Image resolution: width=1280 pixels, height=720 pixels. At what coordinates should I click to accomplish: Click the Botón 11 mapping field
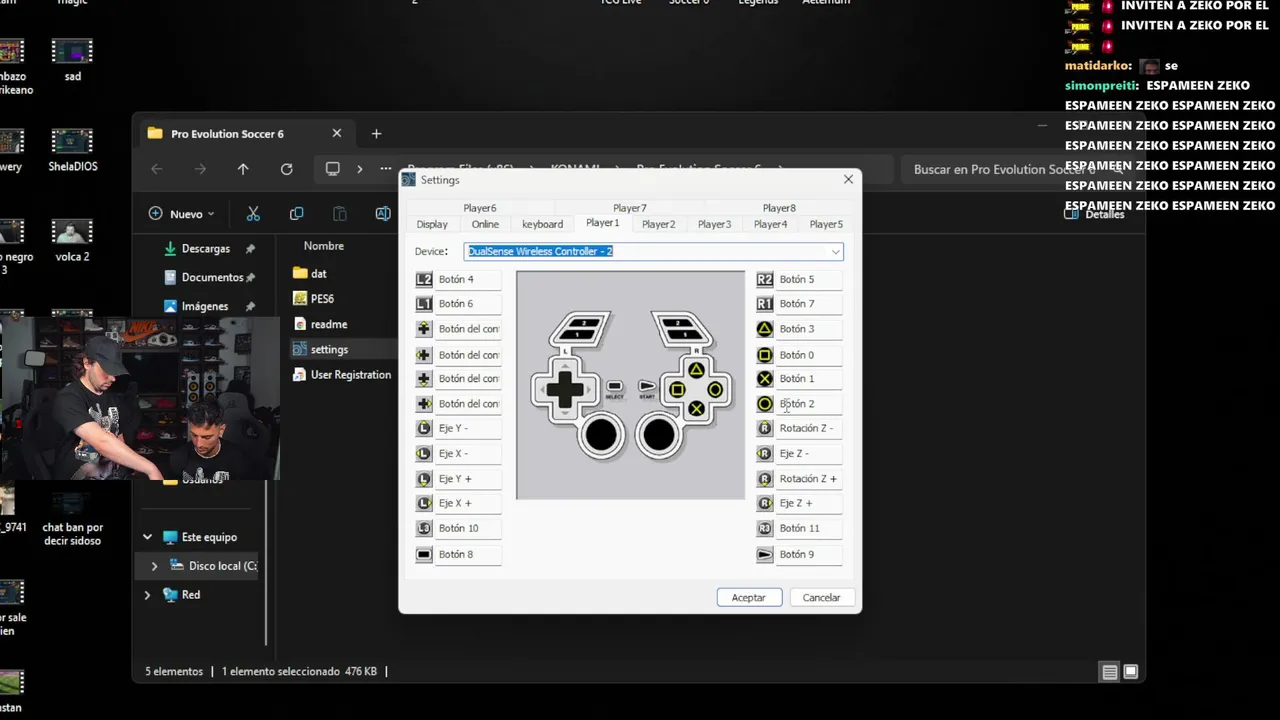[x=809, y=528]
